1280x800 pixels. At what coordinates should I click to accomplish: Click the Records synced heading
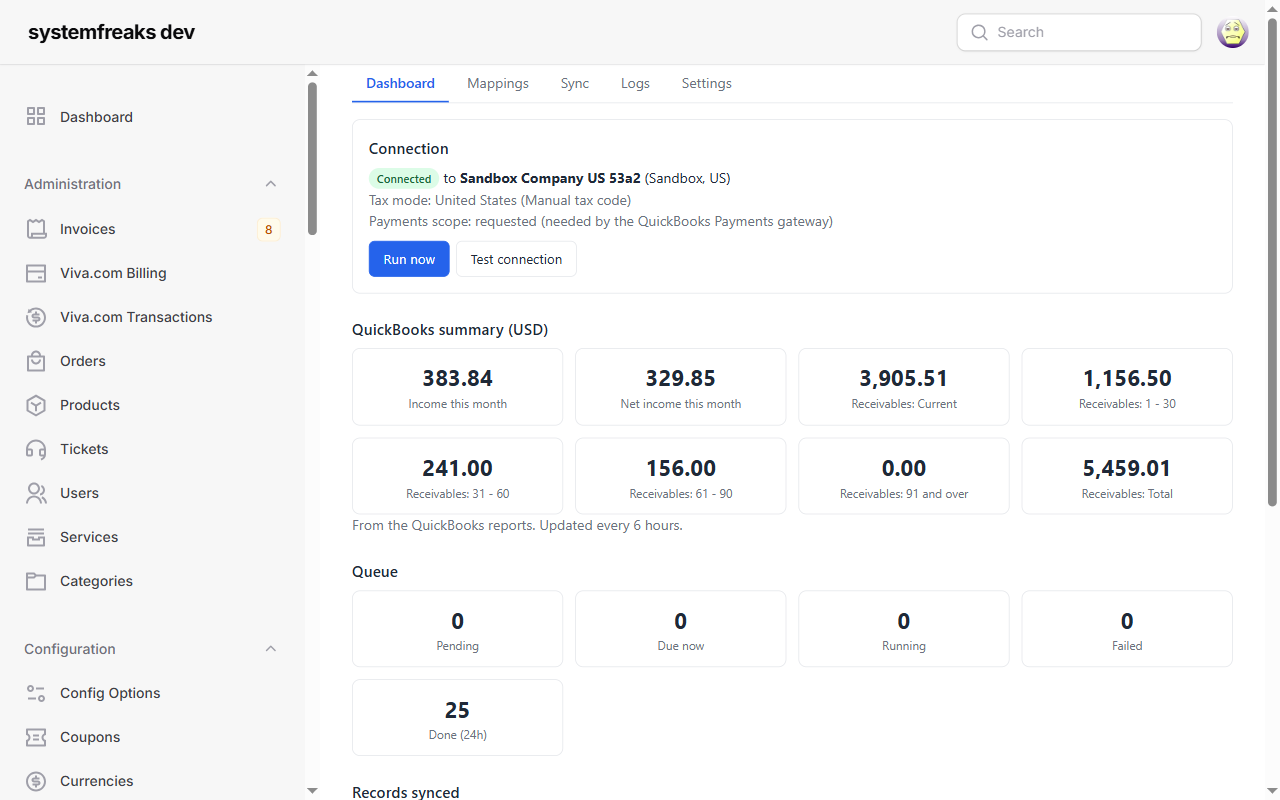(406, 792)
